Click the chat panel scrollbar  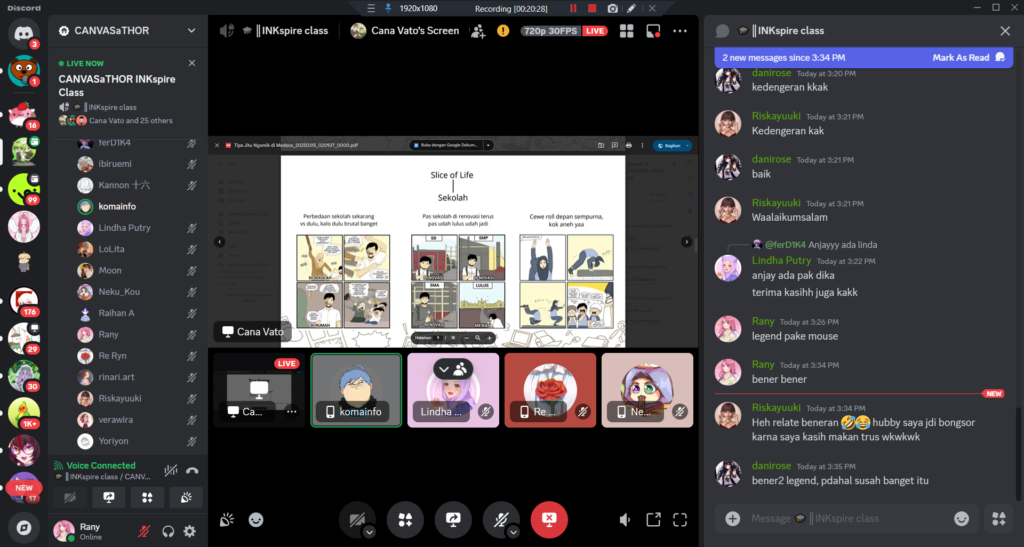pyautogui.click(x=1018, y=453)
